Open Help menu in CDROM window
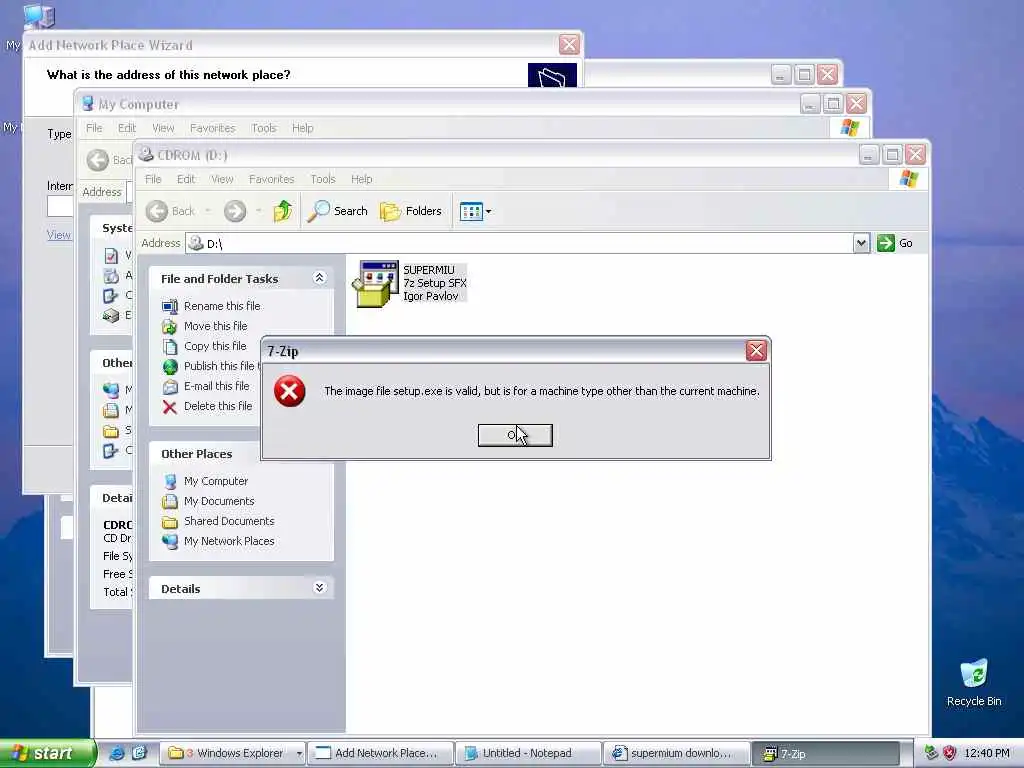 (361, 179)
